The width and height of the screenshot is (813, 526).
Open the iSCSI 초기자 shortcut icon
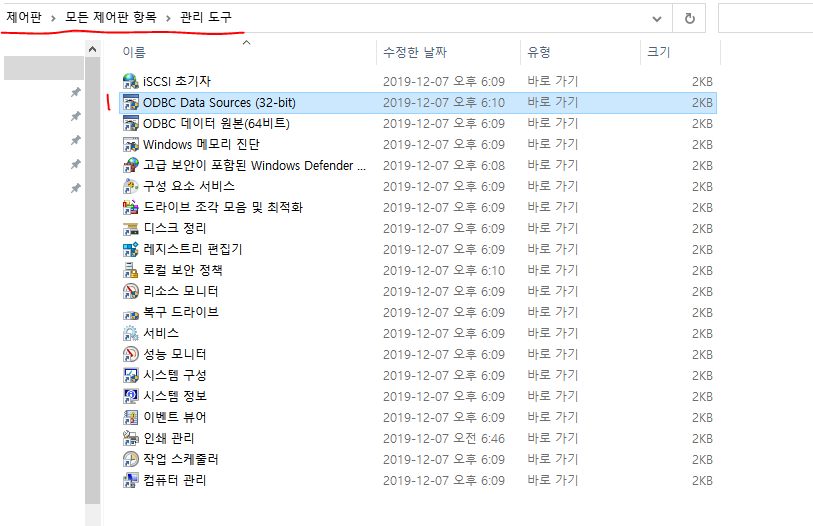coord(131,81)
